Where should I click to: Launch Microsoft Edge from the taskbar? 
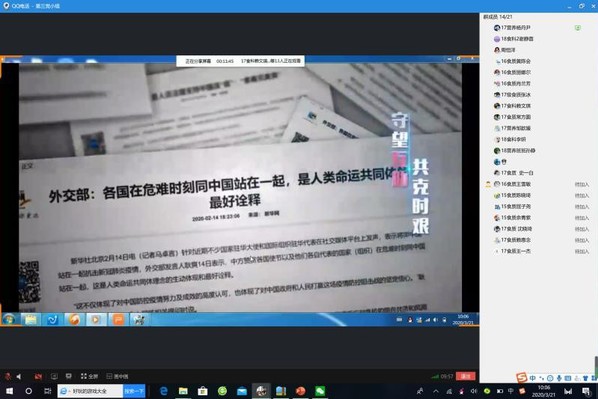[x=164, y=391]
